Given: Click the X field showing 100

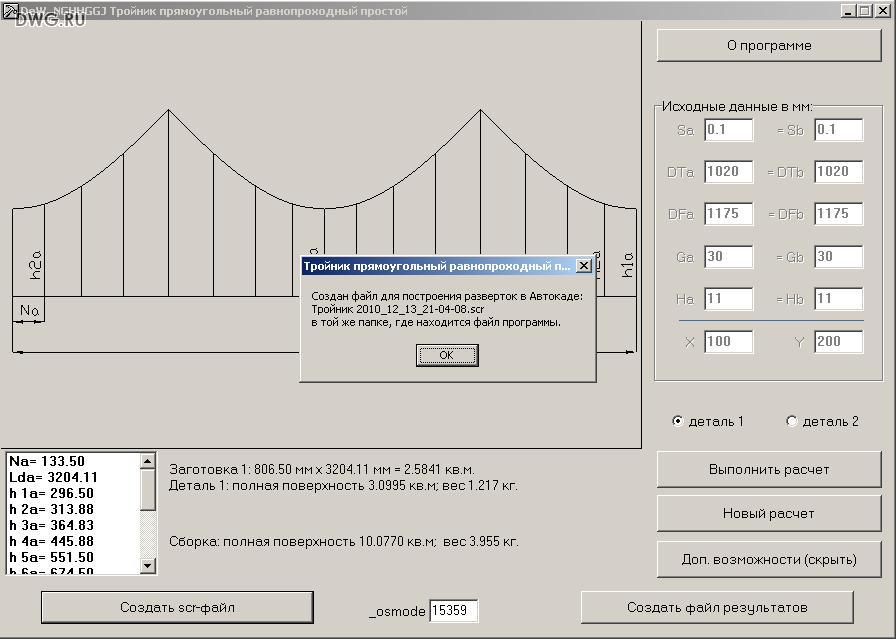Looking at the screenshot, I should tap(729, 342).
